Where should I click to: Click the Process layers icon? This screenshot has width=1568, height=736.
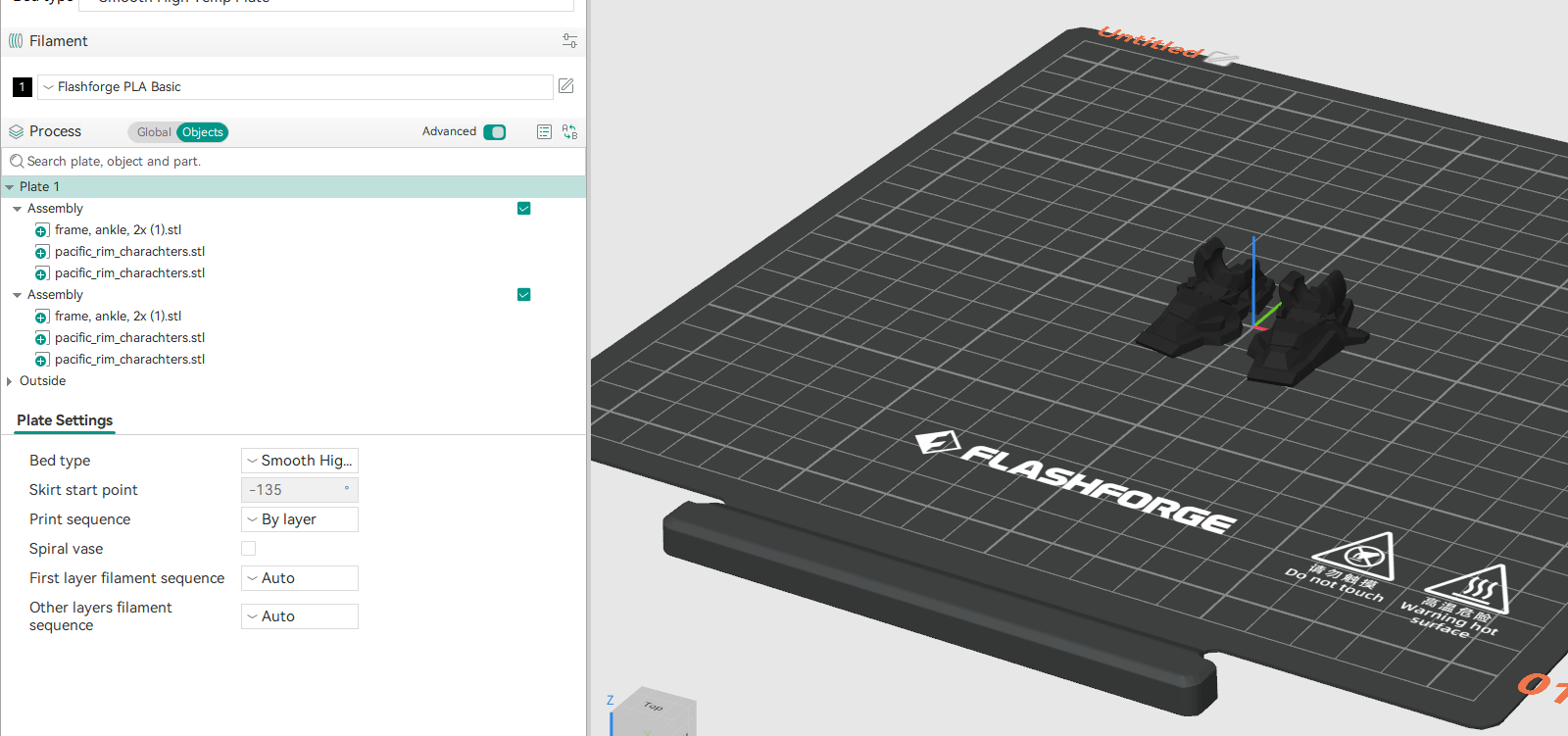pos(16,131)
